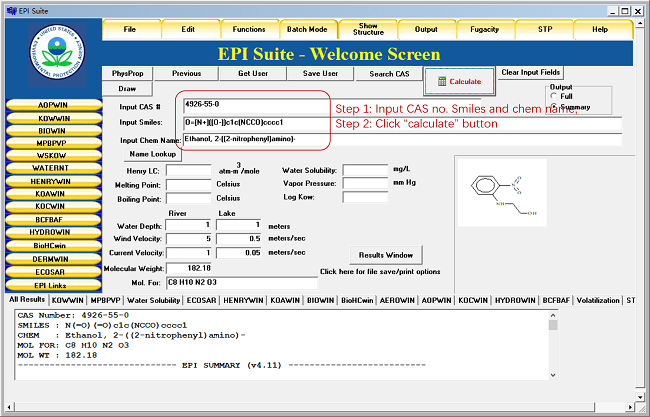Click the Vapor Pressure input field

pos(365,183)
